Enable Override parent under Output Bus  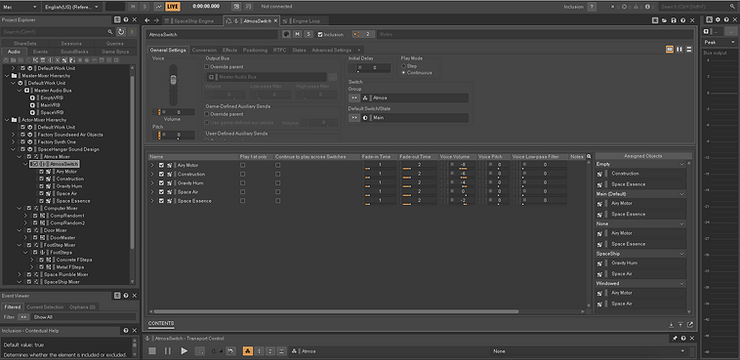[x=207, y=67]
